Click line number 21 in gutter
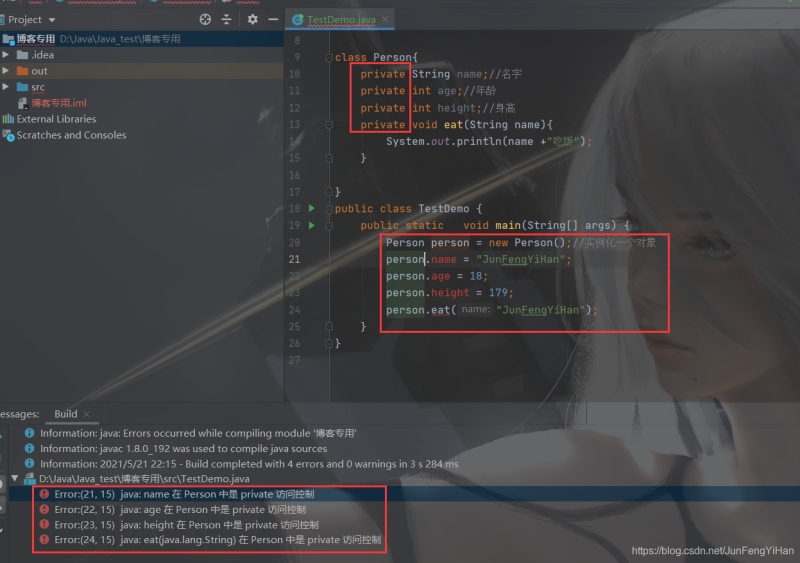 (294, 259)
